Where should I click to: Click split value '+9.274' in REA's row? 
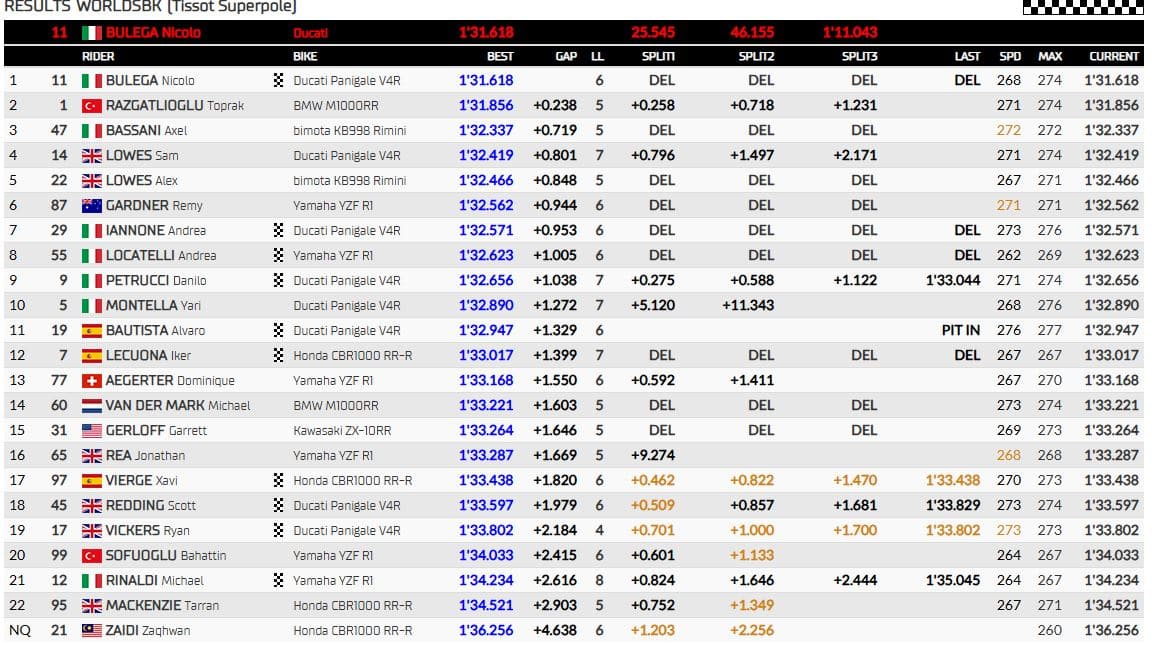653,456
